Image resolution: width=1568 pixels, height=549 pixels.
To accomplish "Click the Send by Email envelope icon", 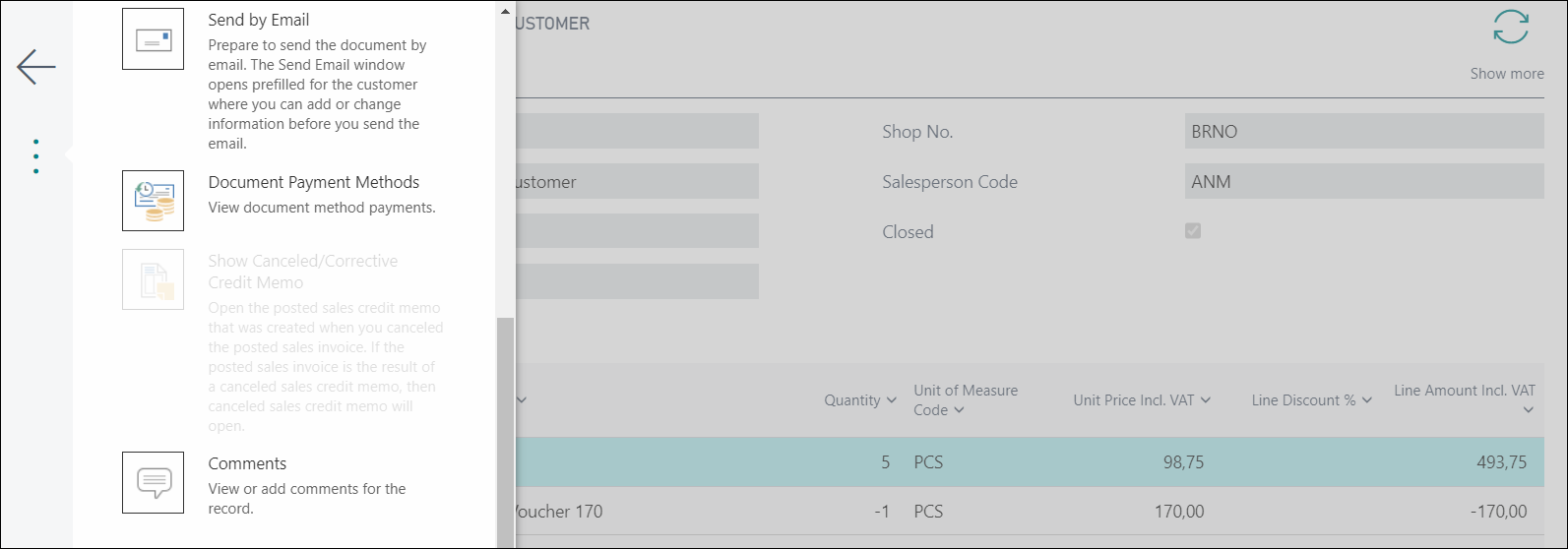I will (x=153, y=39).
